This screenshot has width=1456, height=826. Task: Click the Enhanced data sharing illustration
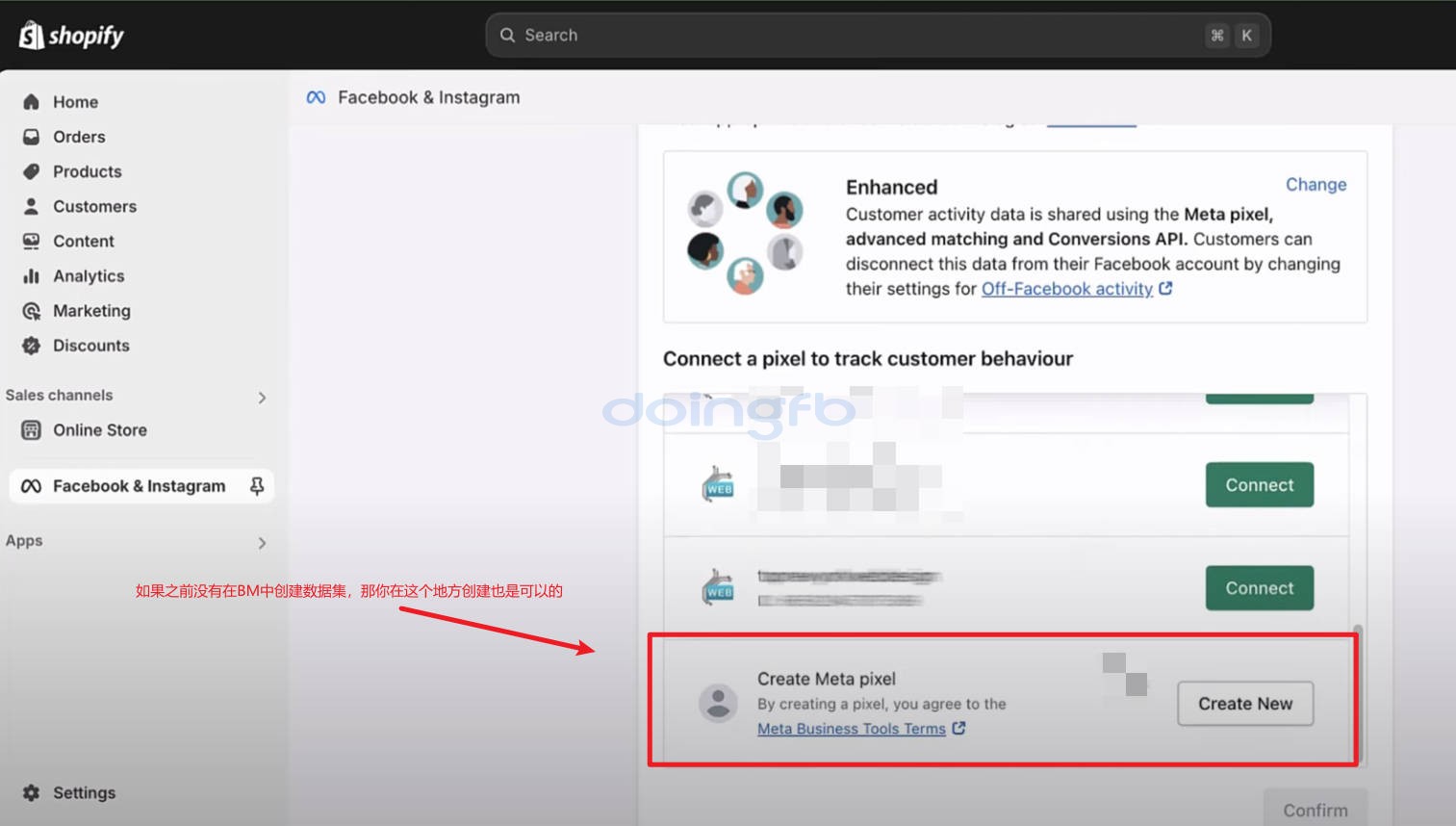(x=746, y=234)
